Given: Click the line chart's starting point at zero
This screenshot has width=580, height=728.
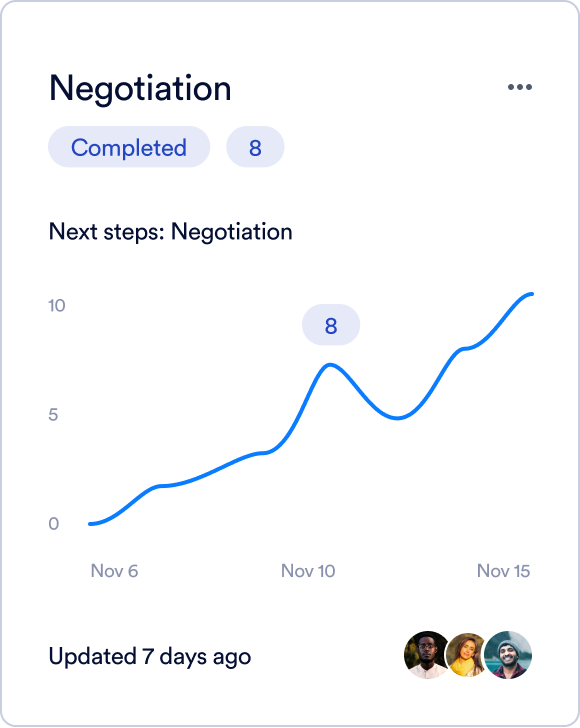Looking at the screenshot, I should click(x=90, y=524).
